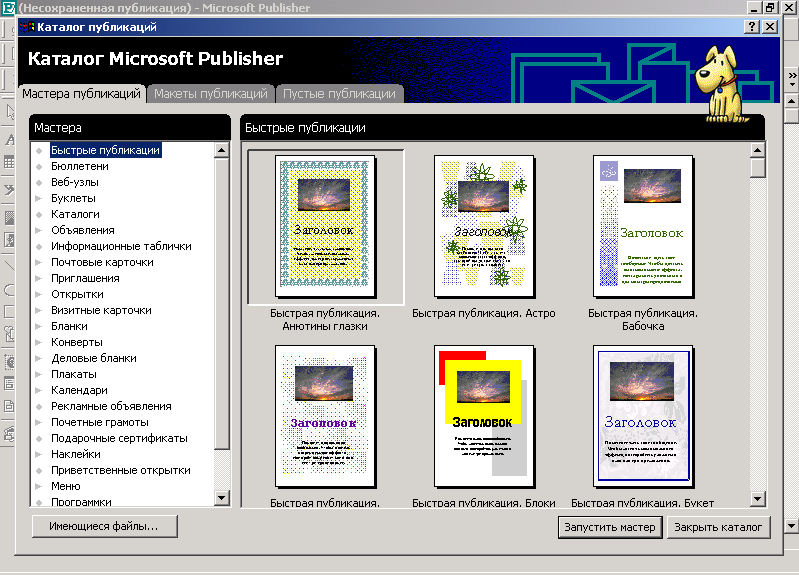Open the Пустые публикации tab
Screen dimensions: 799x575
339,94
